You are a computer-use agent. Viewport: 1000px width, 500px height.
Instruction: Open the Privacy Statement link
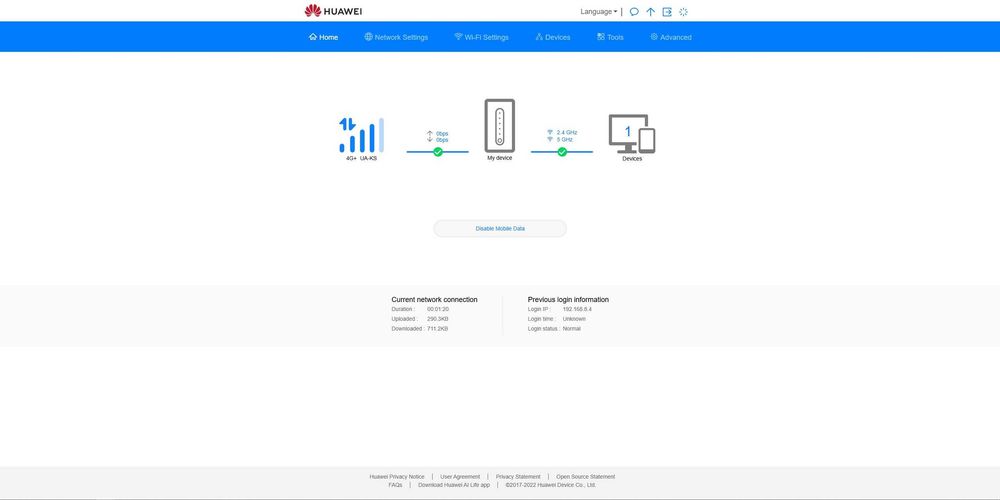tap(518, 476)
